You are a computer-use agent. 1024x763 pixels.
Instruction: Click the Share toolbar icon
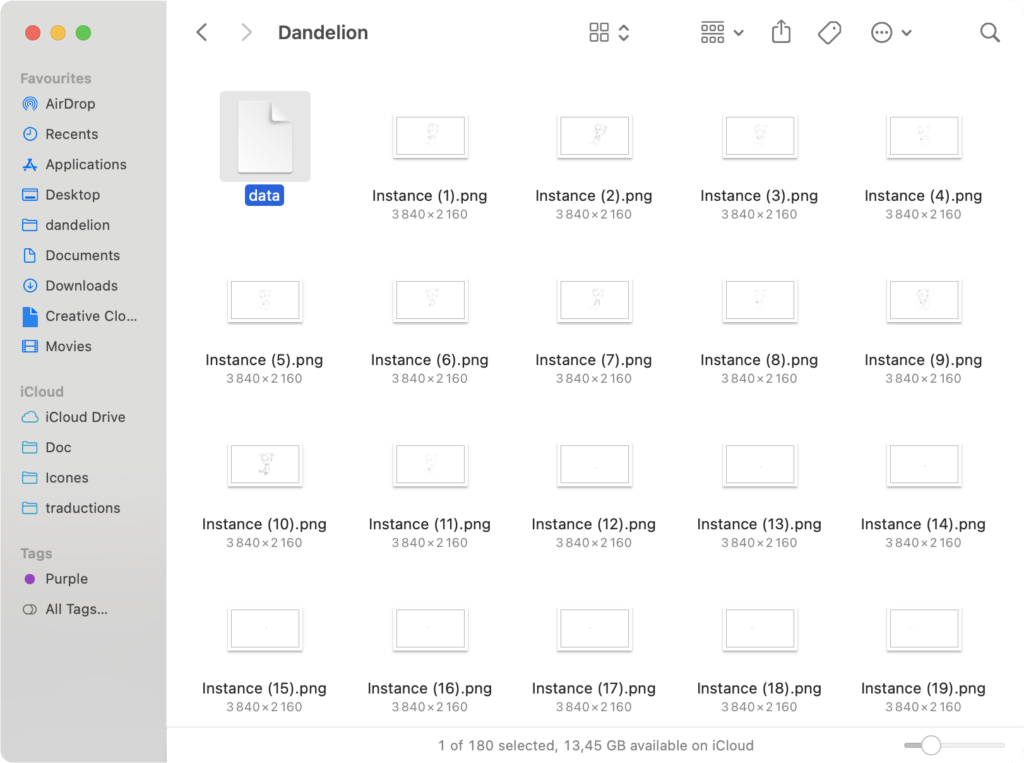pos(781,31)
